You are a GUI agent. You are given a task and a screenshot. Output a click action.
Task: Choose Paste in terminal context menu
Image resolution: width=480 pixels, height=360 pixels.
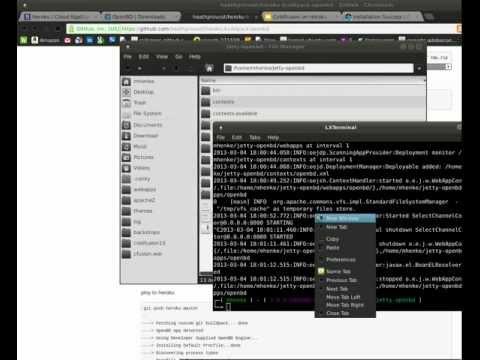click(x=345, y=248)
